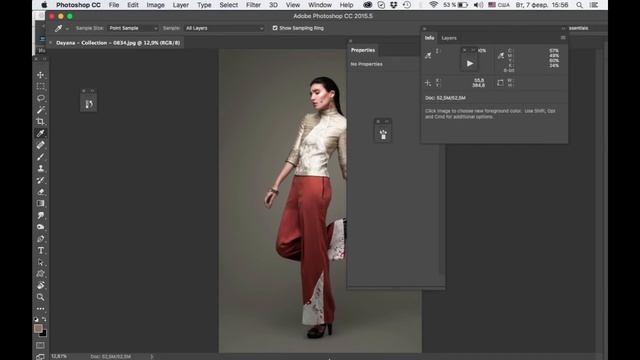The image size is (640, 360).
Task: Open the Filter menu
Action: tap(253, 5)
